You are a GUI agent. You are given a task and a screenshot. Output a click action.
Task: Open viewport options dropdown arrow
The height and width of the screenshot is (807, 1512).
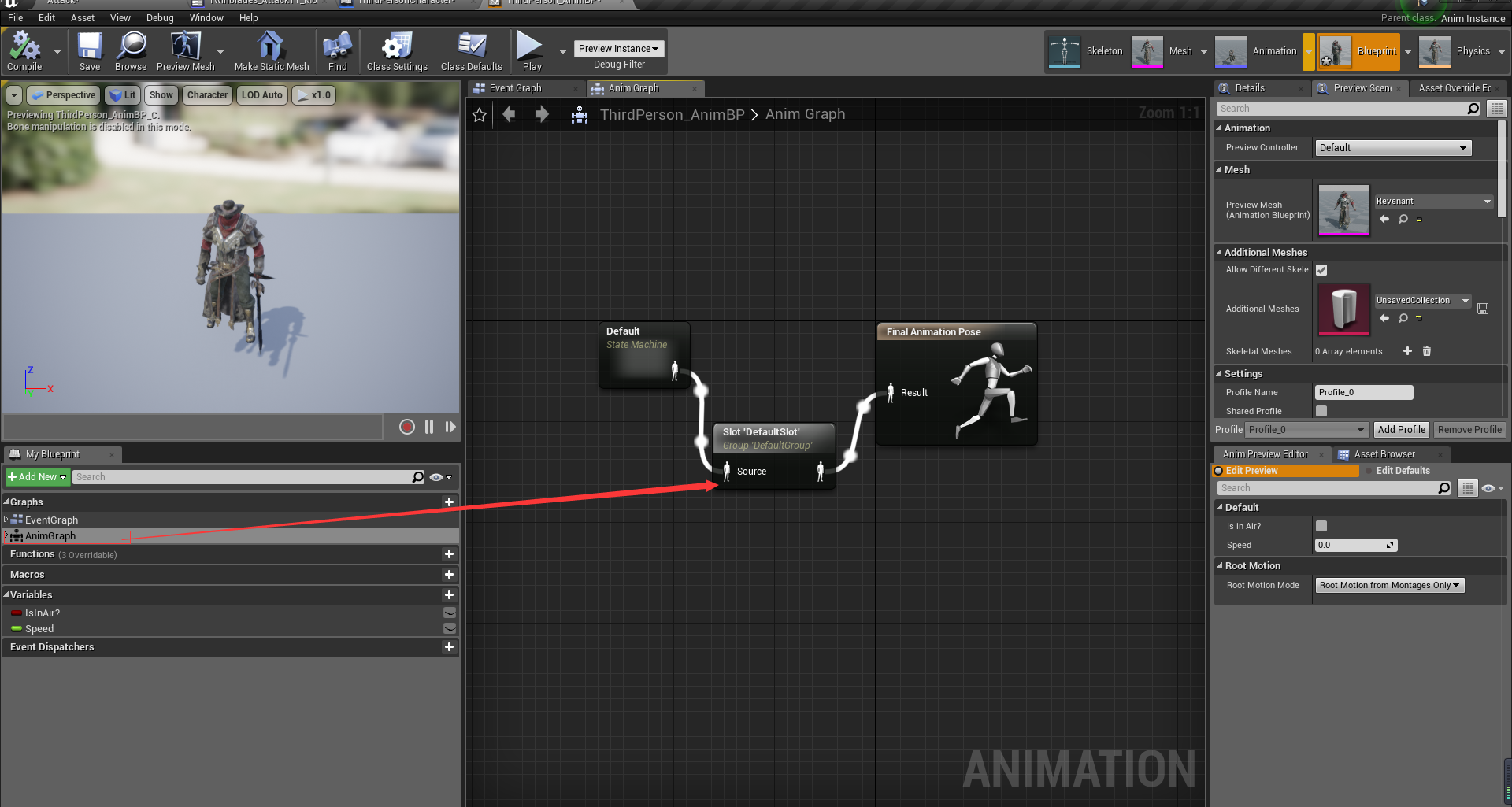[14, 95]
